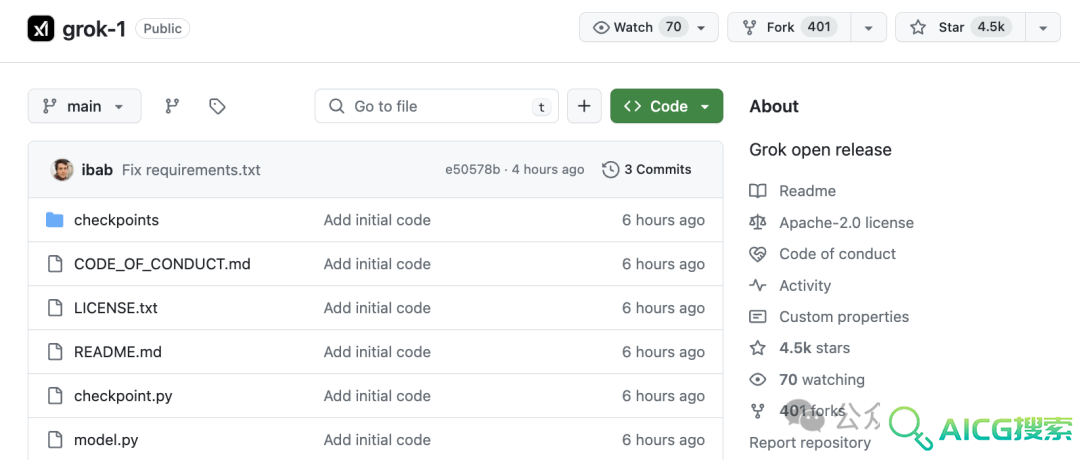Click the Readme book icon
Screen dimensions: 1080x460
(758, 191)
